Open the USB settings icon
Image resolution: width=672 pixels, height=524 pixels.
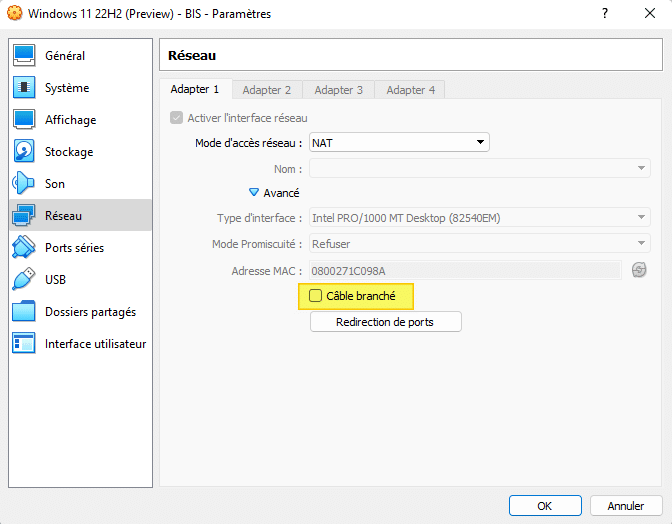[24, 280]
